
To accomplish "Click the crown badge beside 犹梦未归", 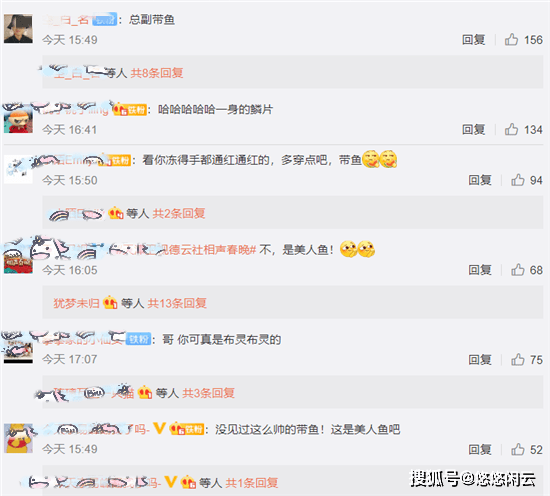I will pos(110,303).
